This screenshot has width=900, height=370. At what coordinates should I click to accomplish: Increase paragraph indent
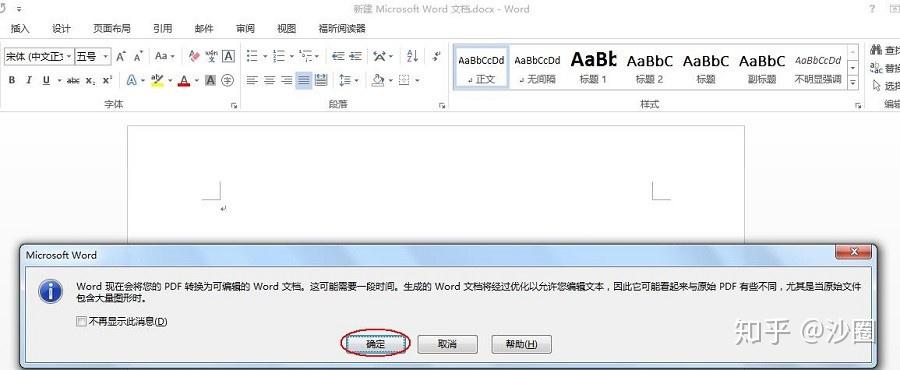(x=356, y=56)
